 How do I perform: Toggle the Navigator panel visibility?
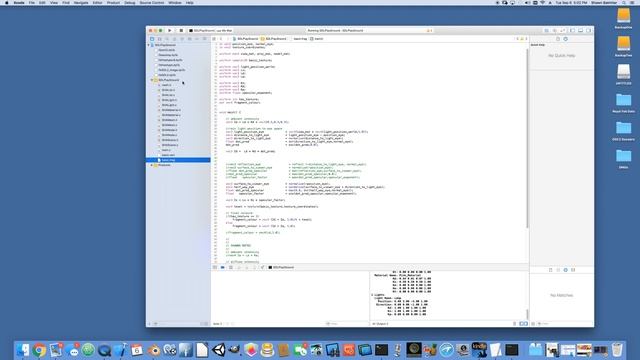573,31
